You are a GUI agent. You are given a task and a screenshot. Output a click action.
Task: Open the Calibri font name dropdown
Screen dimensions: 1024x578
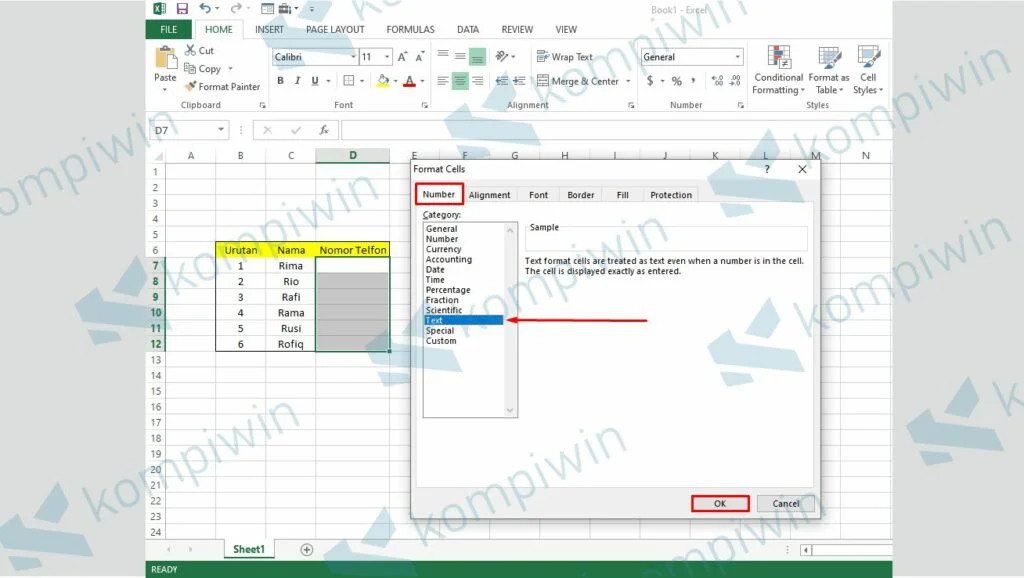(350, 57)
